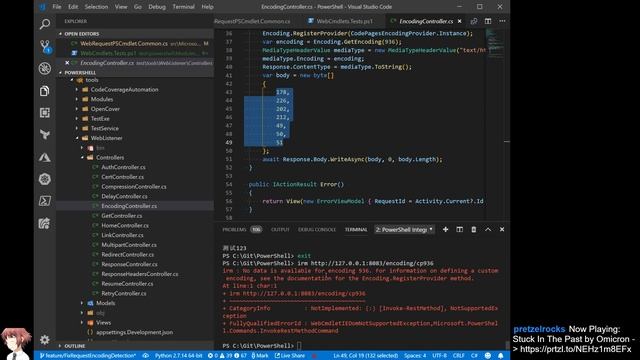Switch to the Output panel tab
640x360 pixels.
coord(280,230)
